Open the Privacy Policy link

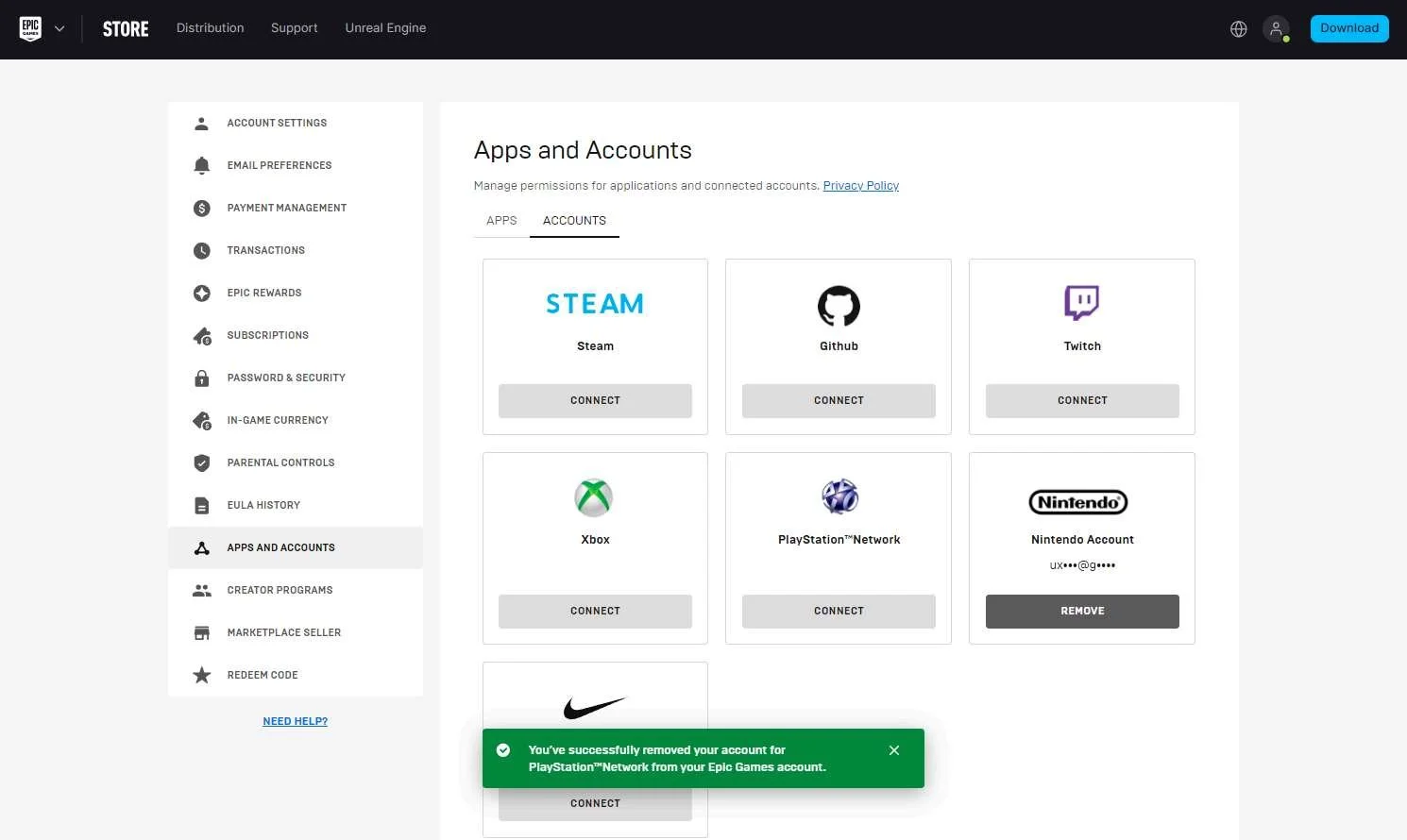[x=861, y=186]
